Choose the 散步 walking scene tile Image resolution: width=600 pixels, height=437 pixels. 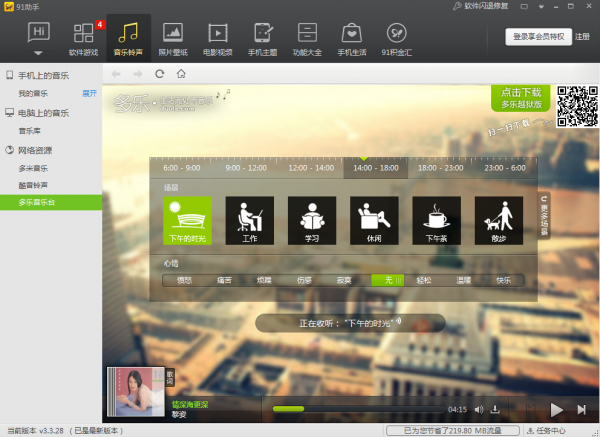point(499,220)
